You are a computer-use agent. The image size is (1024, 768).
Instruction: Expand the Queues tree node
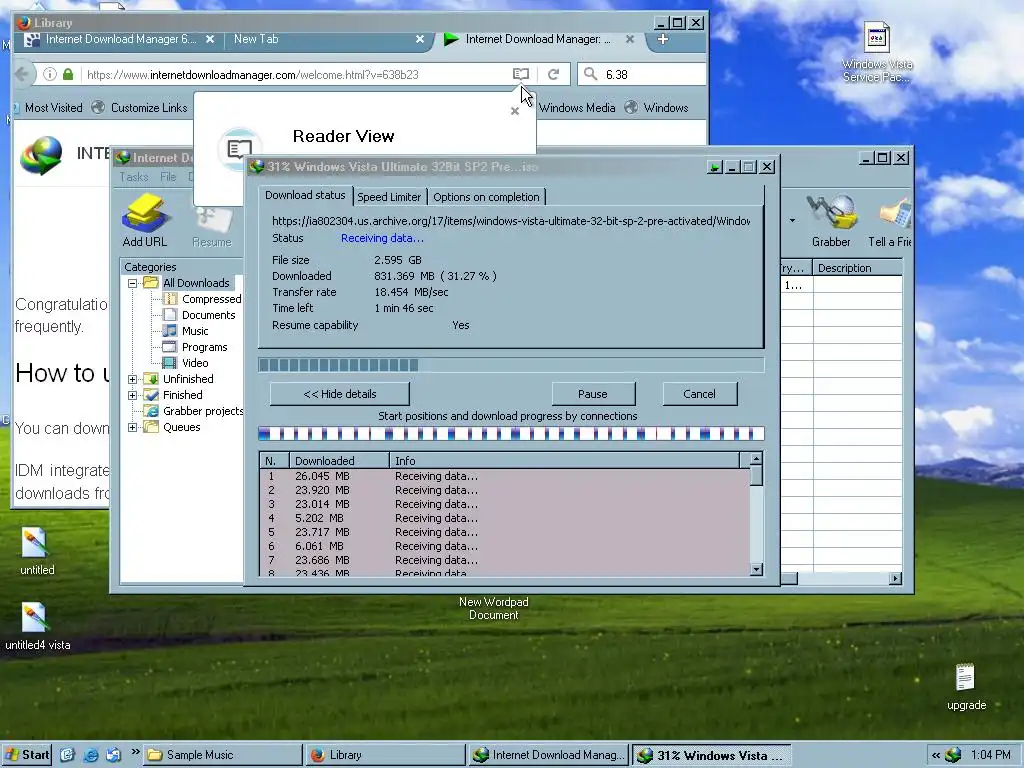[133, 427]
